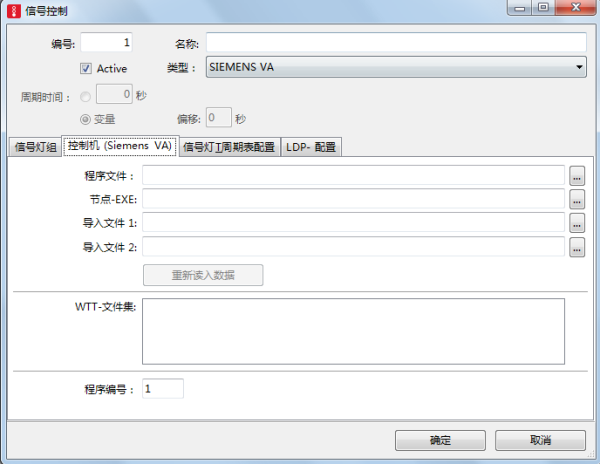Click the 程序编号 field
The image size is (600, 464).
(x=163, y=389)
